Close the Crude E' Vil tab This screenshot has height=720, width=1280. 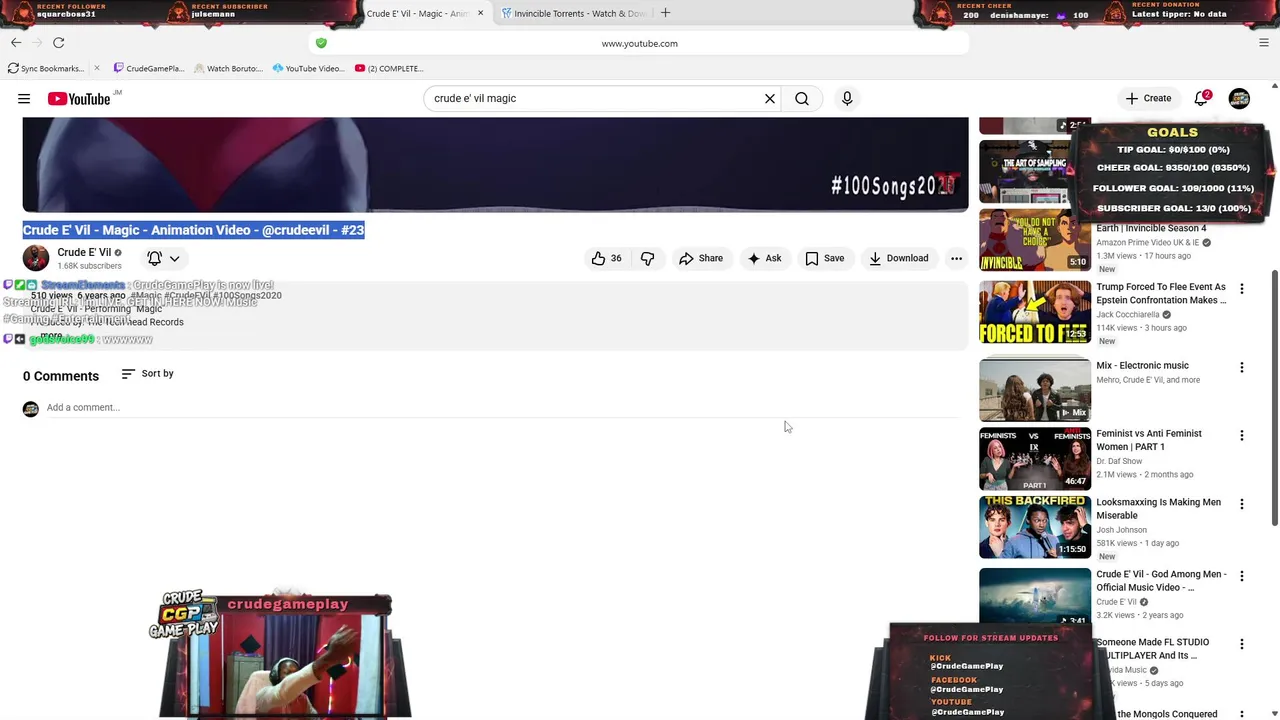tap(481, 13)
